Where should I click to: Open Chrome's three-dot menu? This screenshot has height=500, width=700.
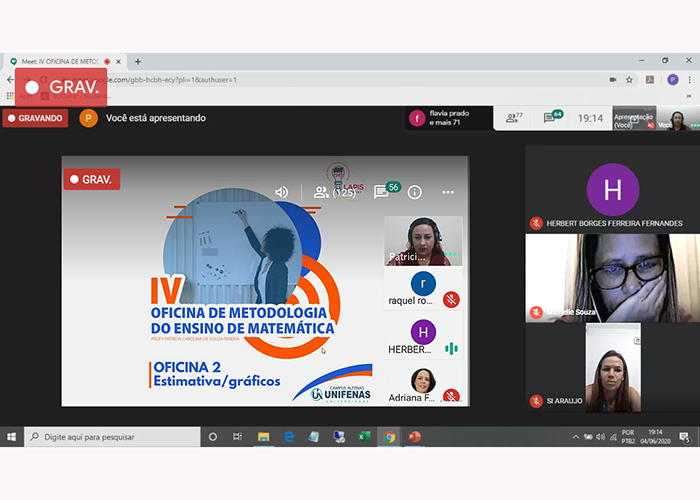(690, 80)
